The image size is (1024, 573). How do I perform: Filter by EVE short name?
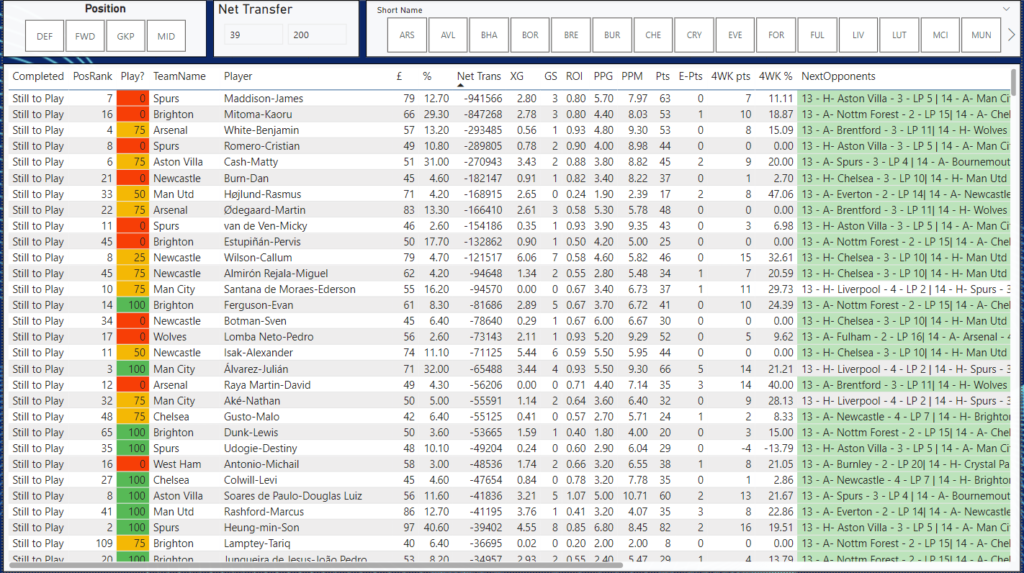tap(735, 35)
